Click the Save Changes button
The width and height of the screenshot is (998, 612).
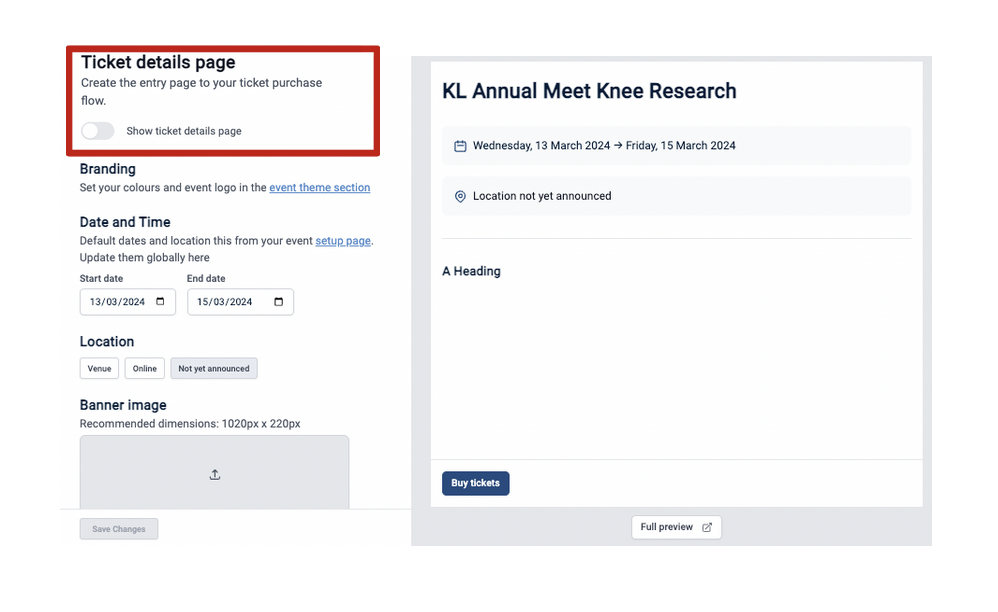pyautogui.click(x=118, y=528)
